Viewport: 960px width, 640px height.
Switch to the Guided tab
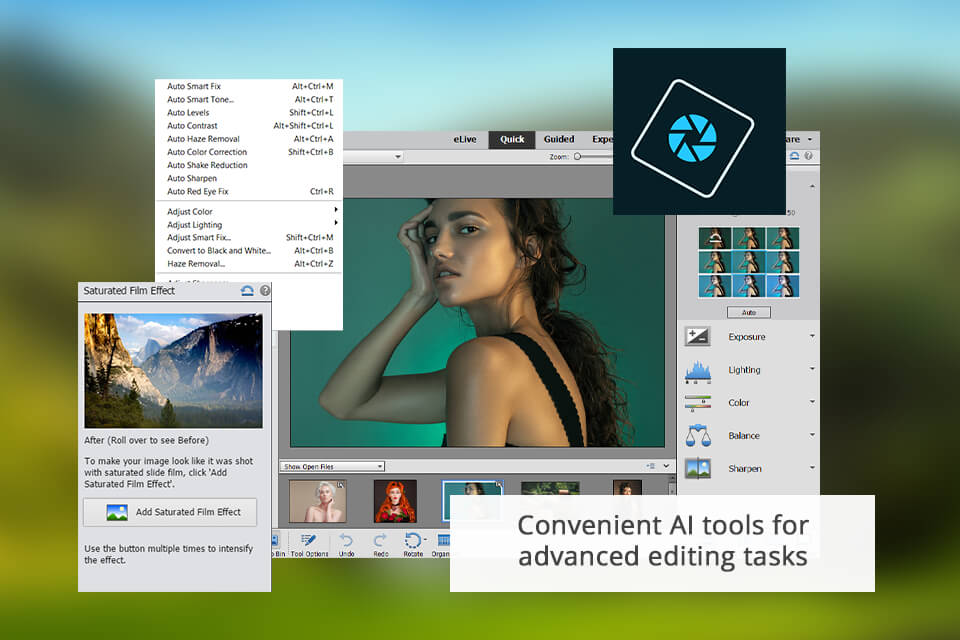(x=559, y=140)
